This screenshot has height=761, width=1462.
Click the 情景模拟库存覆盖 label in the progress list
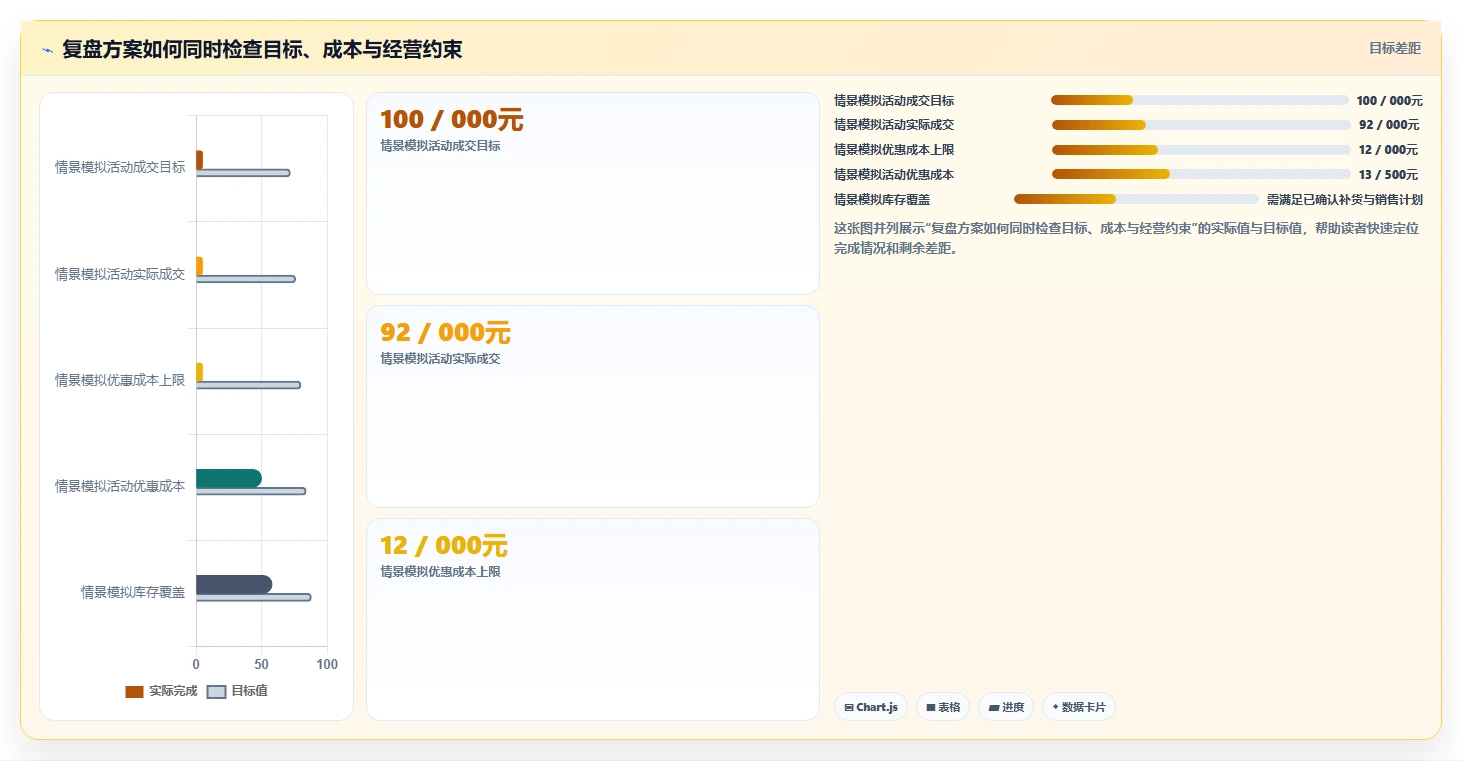tap(882, 200)
